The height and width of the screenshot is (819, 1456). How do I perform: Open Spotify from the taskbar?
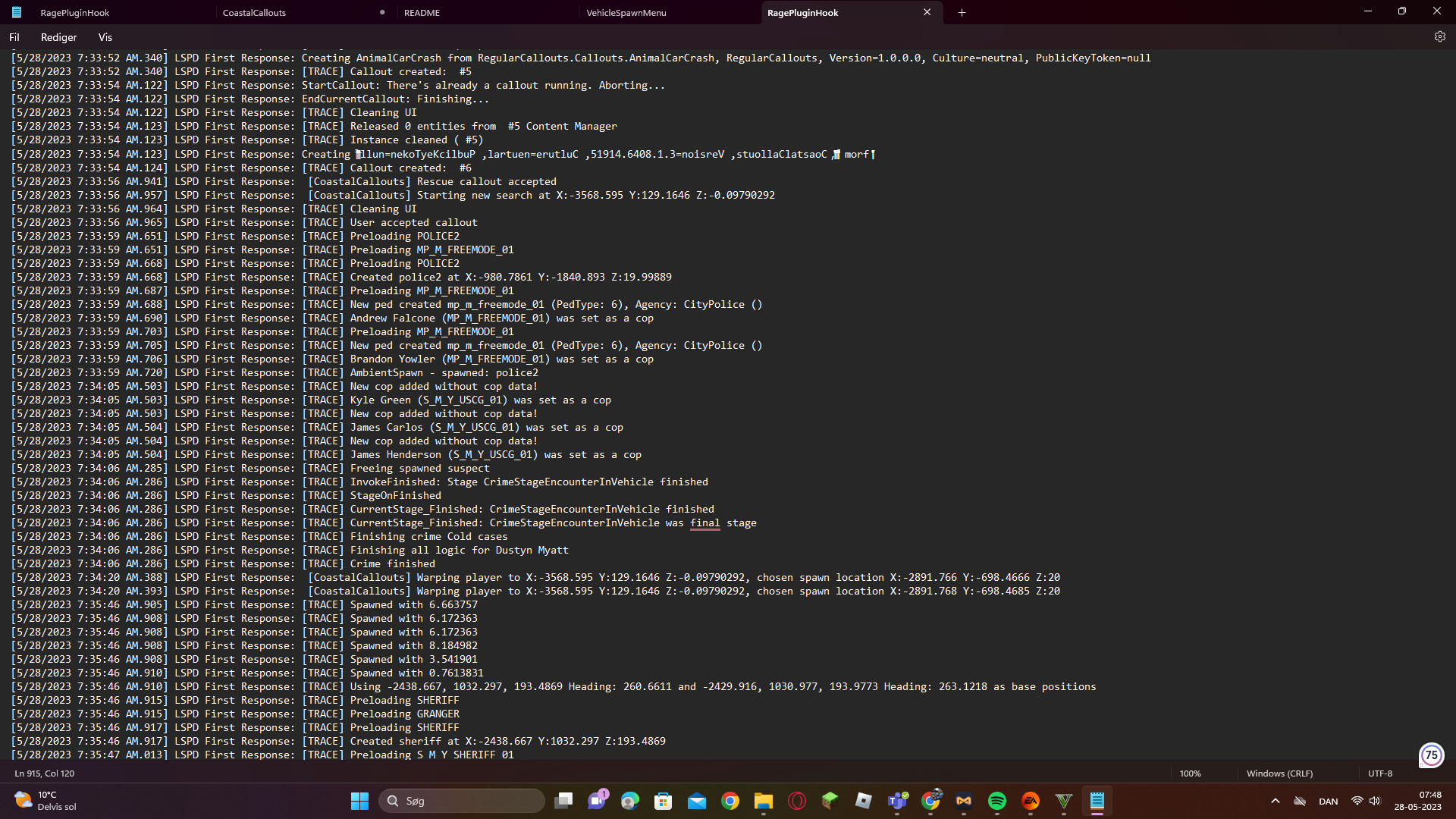pyautogui.click(x=996, y=801)
